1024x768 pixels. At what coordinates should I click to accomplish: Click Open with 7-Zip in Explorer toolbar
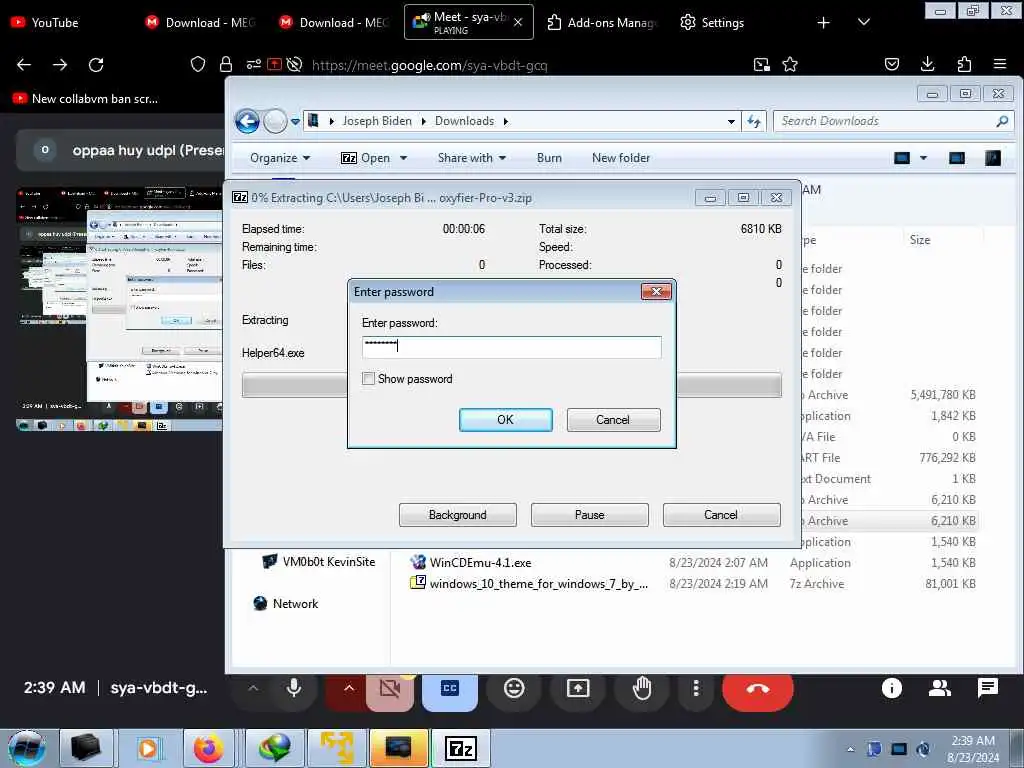coord(366,158)
